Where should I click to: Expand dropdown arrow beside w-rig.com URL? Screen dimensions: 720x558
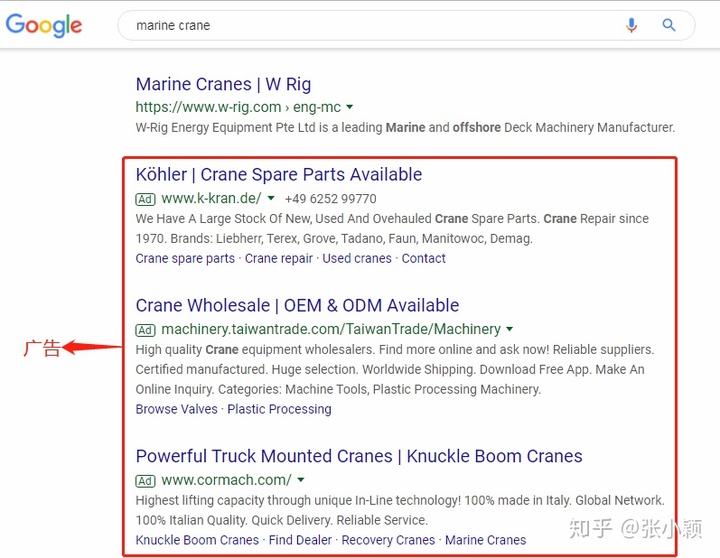point(349,107)
